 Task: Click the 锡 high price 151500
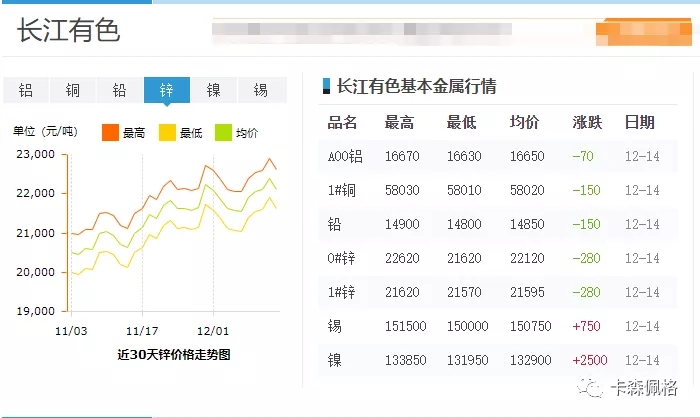click(x=406, y=326)
